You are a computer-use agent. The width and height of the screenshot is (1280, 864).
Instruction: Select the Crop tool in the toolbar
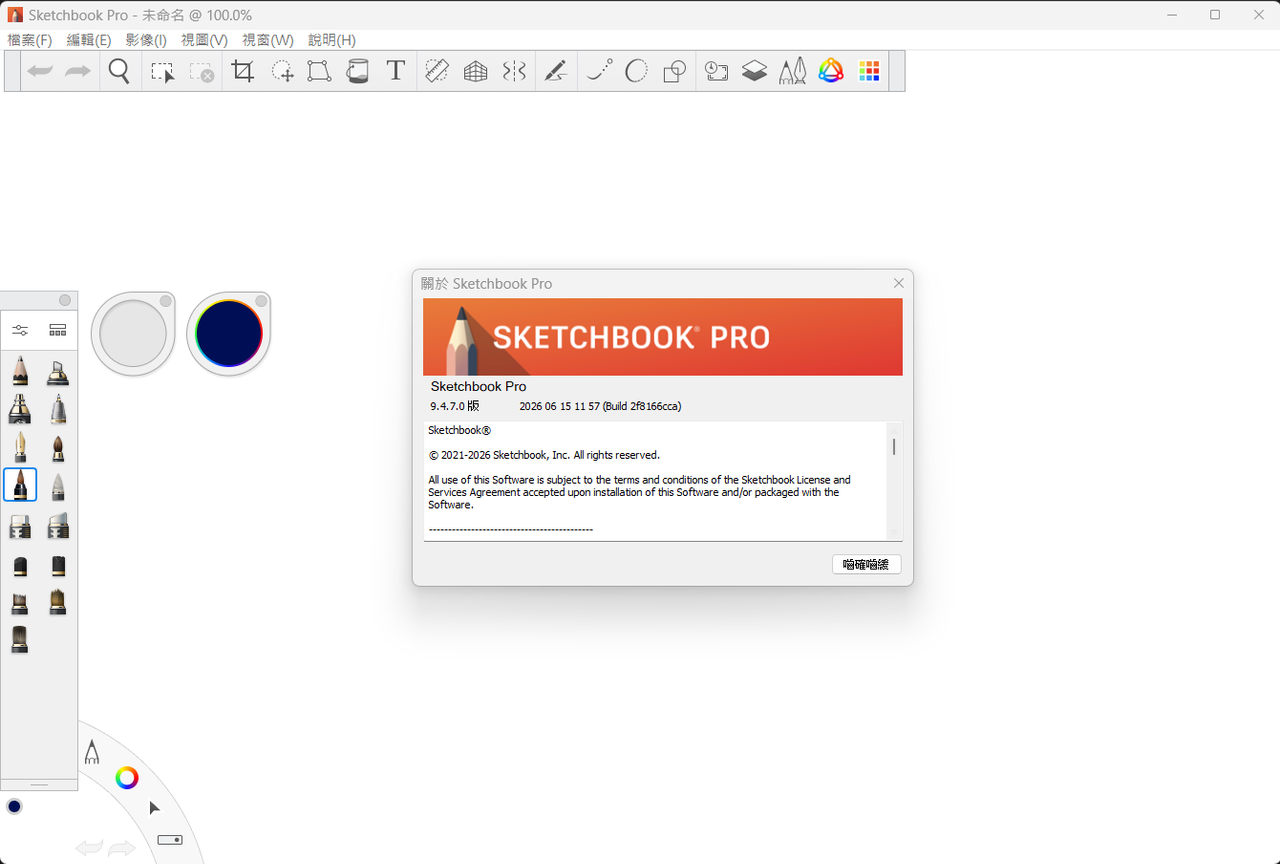(242, 71)
